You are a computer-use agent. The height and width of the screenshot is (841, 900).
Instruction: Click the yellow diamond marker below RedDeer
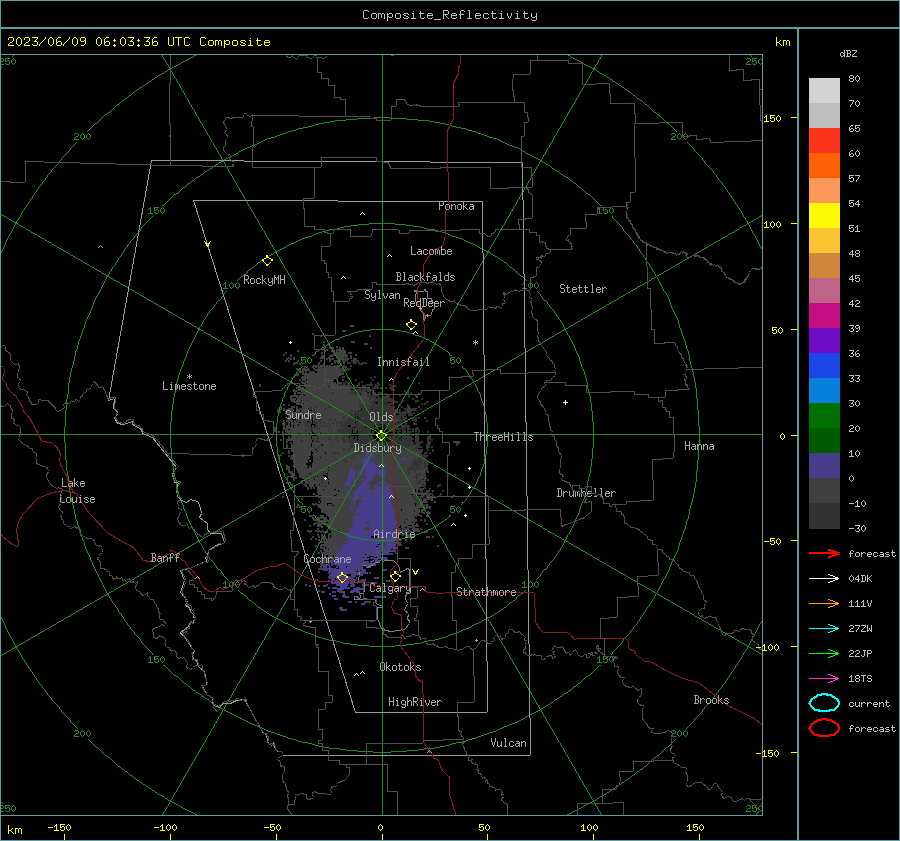click(412, 325)
